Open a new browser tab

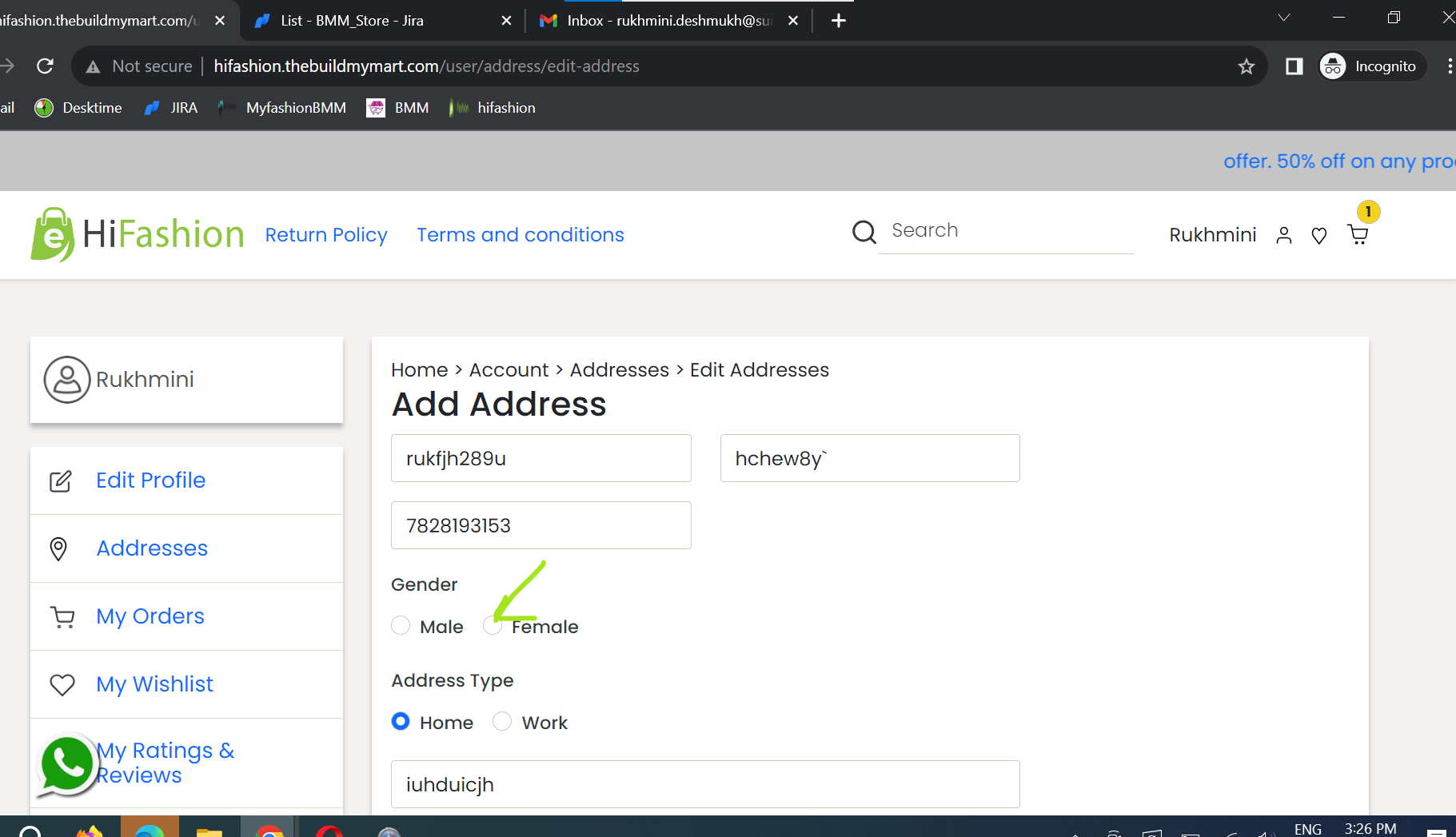(x=838, y=21)
